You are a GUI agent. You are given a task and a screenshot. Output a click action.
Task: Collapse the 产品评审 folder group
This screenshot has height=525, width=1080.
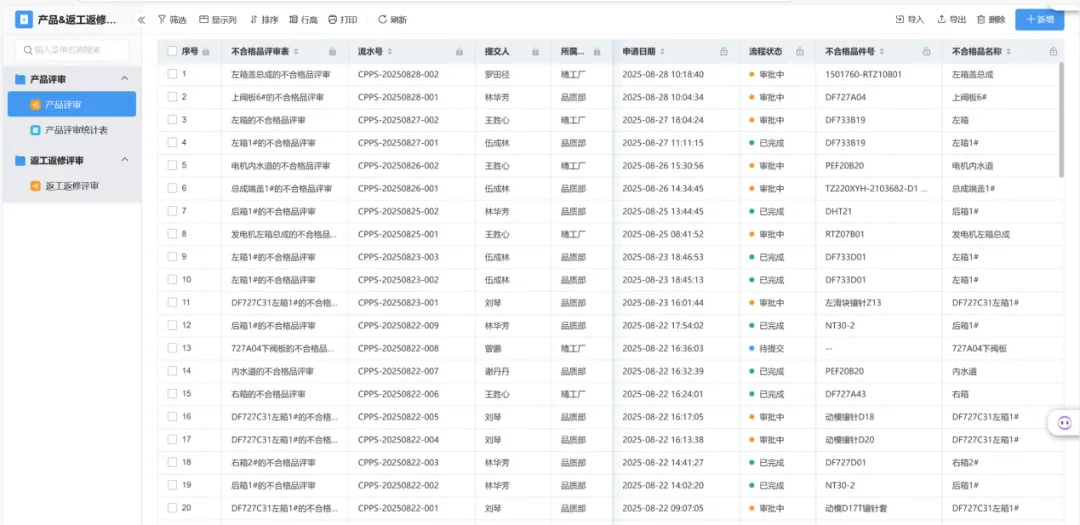coord(125,79)
